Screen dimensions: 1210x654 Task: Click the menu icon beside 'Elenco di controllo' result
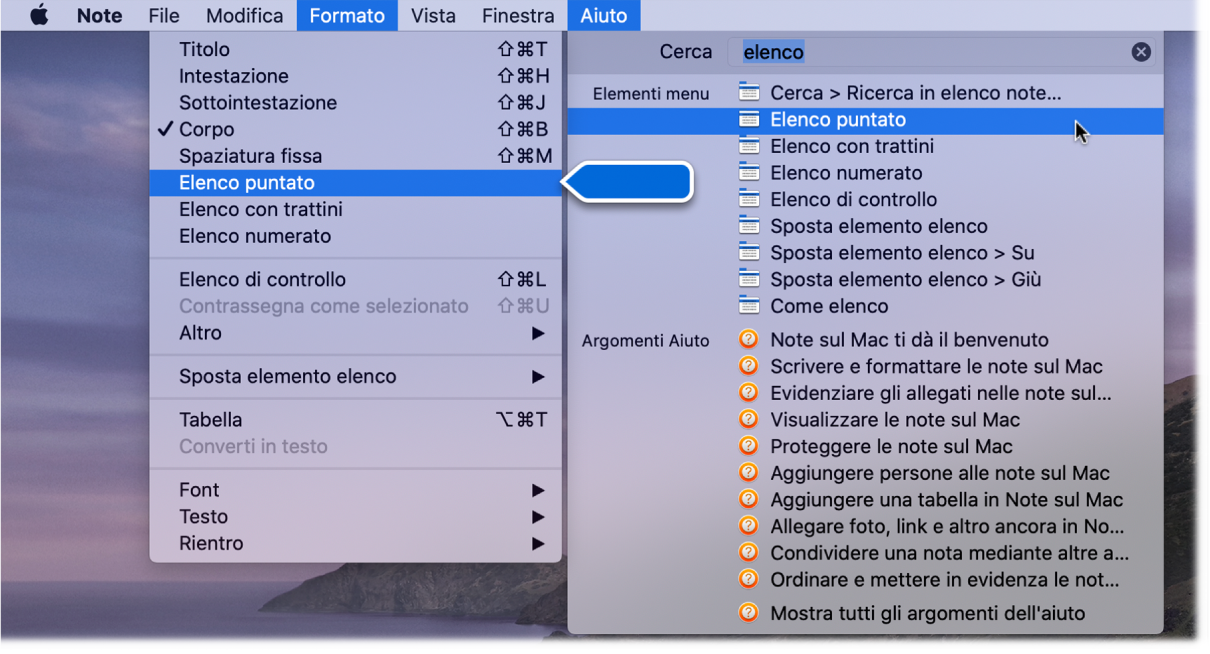(748, 199)
